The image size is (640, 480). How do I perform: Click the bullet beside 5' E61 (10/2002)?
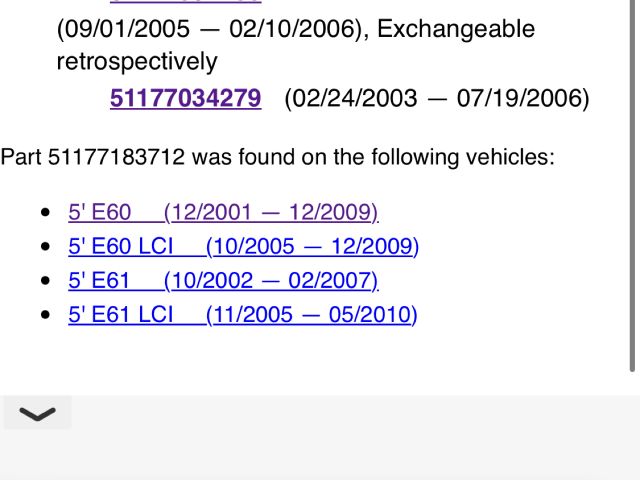(x=45, y=281)
